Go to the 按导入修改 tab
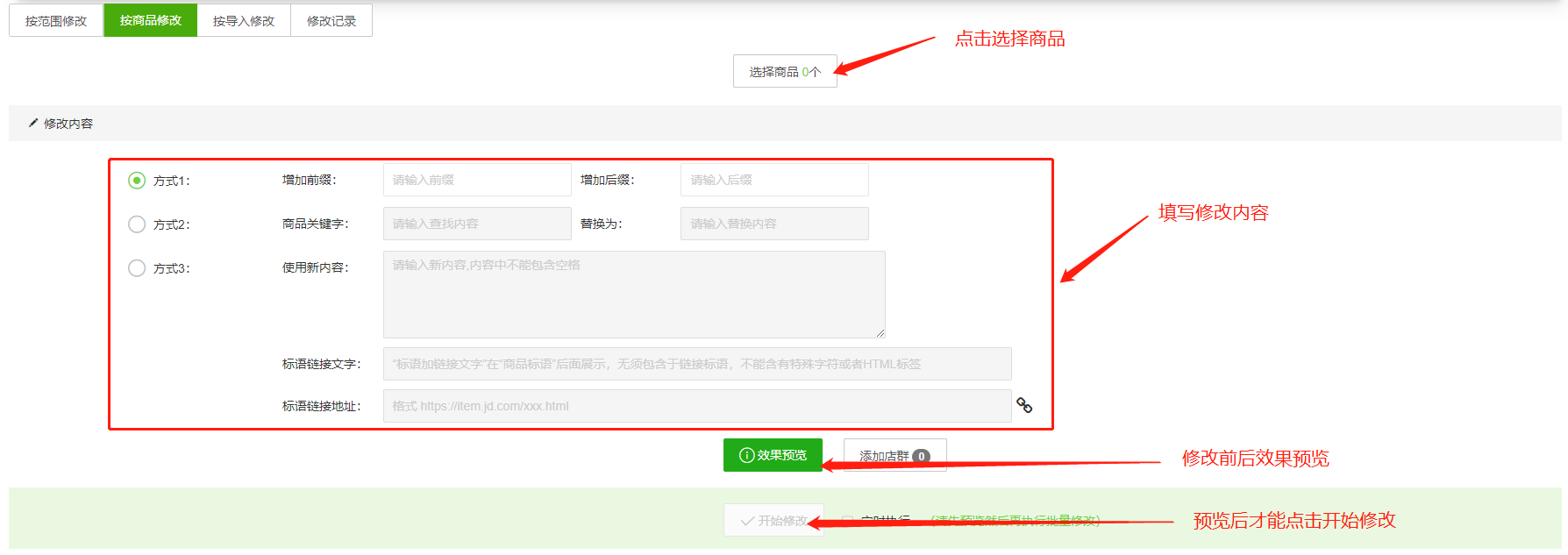 click(244, 21)
